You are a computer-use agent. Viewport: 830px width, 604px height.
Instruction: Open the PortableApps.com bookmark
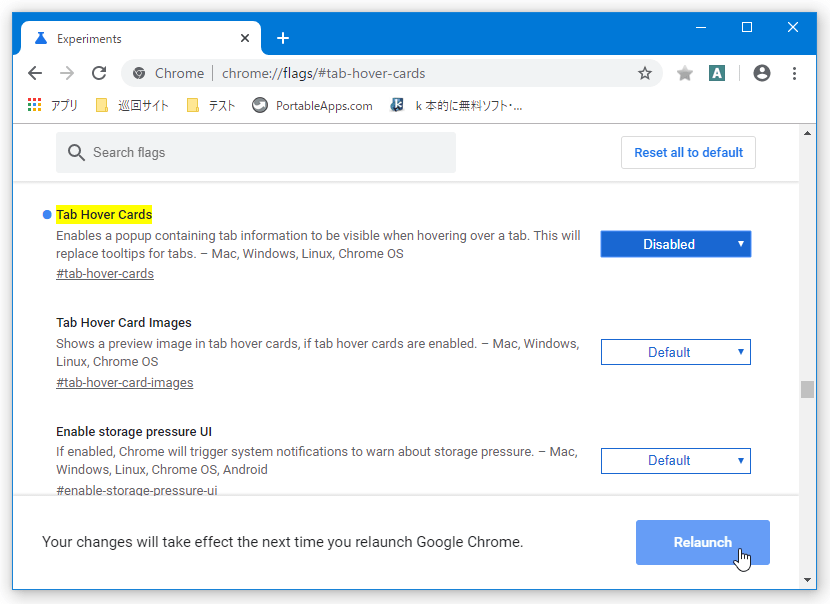(312, 105)
